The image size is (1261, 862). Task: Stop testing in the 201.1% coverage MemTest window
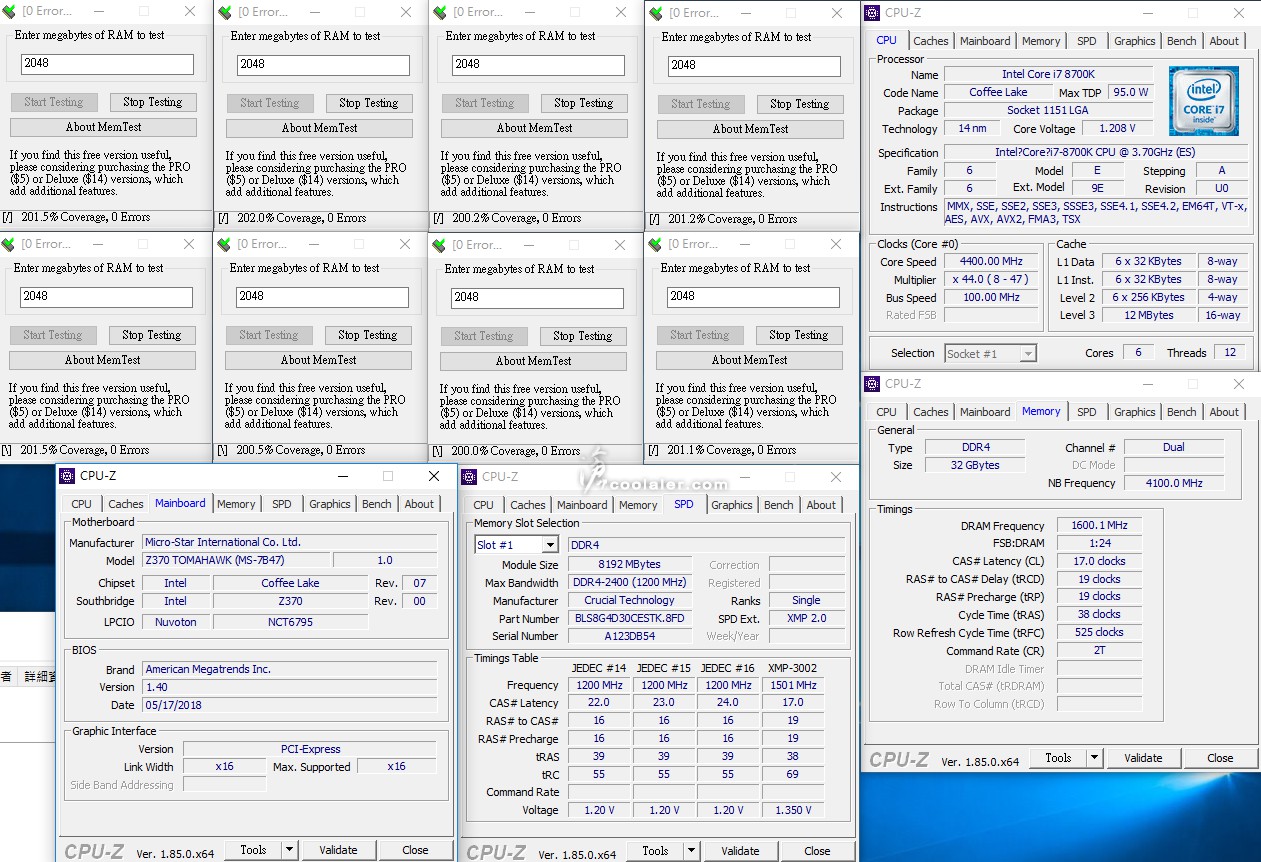pos(799,335)
